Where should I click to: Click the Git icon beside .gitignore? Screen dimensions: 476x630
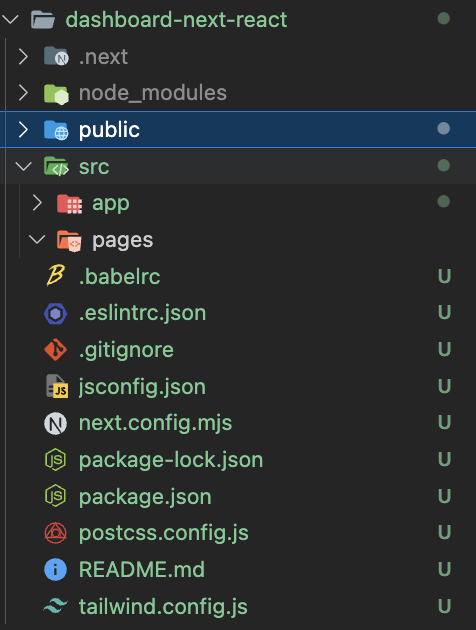point(55,350)
